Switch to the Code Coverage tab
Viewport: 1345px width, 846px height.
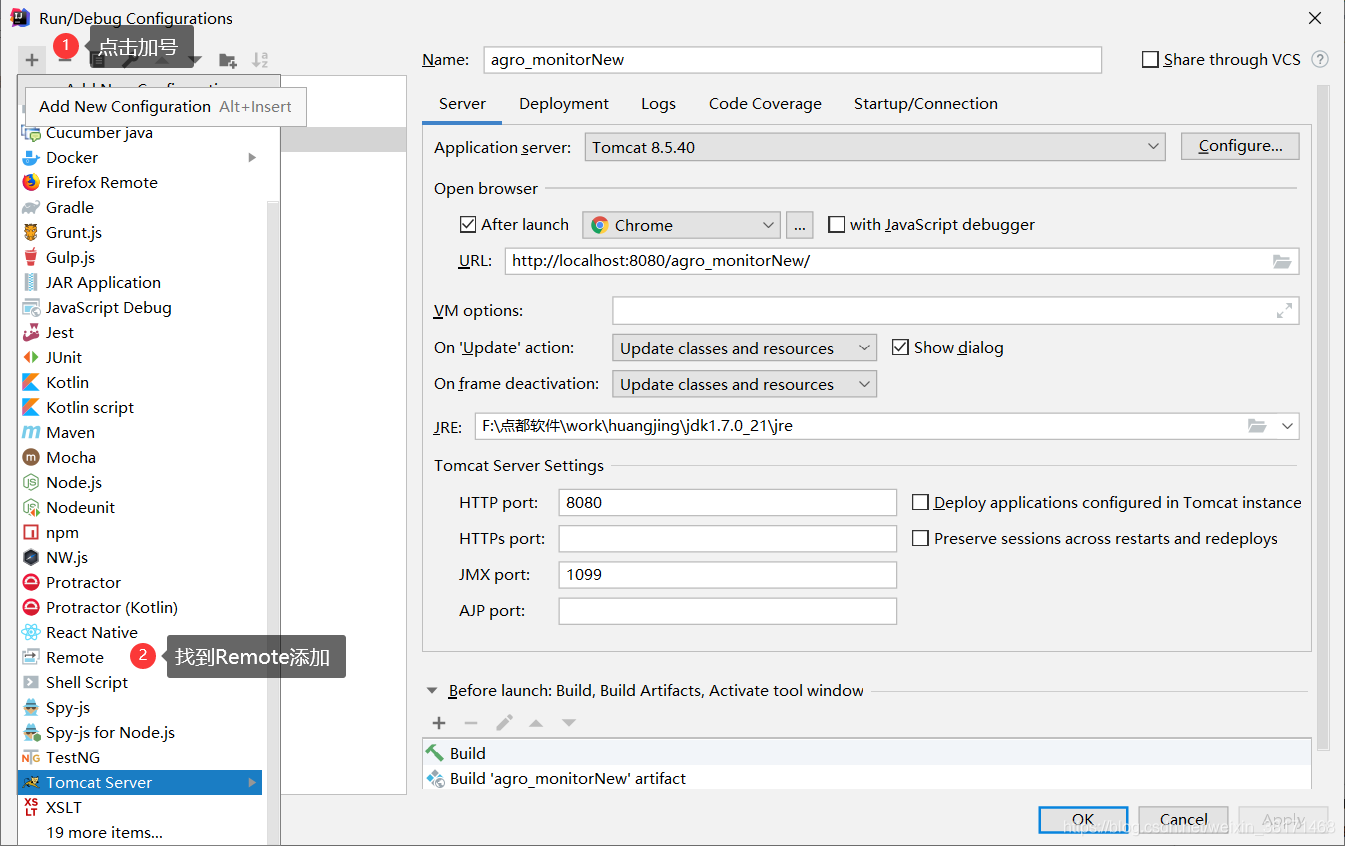pos(765,104)
